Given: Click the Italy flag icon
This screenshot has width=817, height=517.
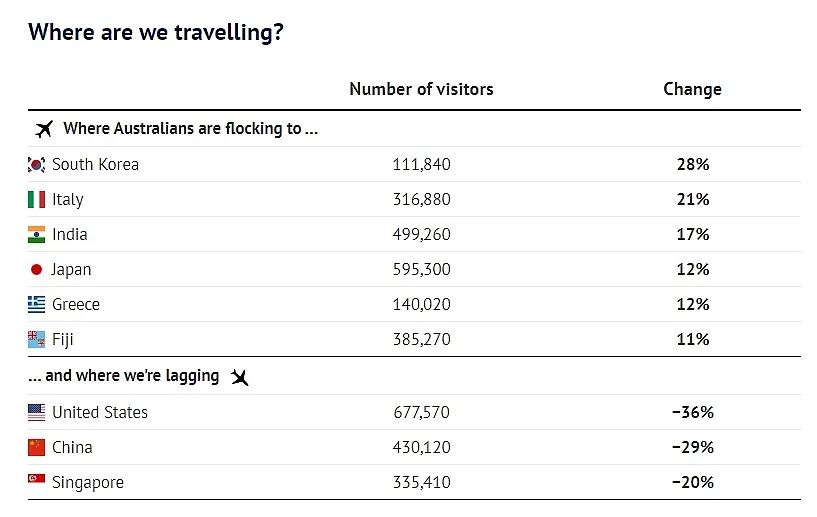Looking at the screenshot, I should pos(36,200).
